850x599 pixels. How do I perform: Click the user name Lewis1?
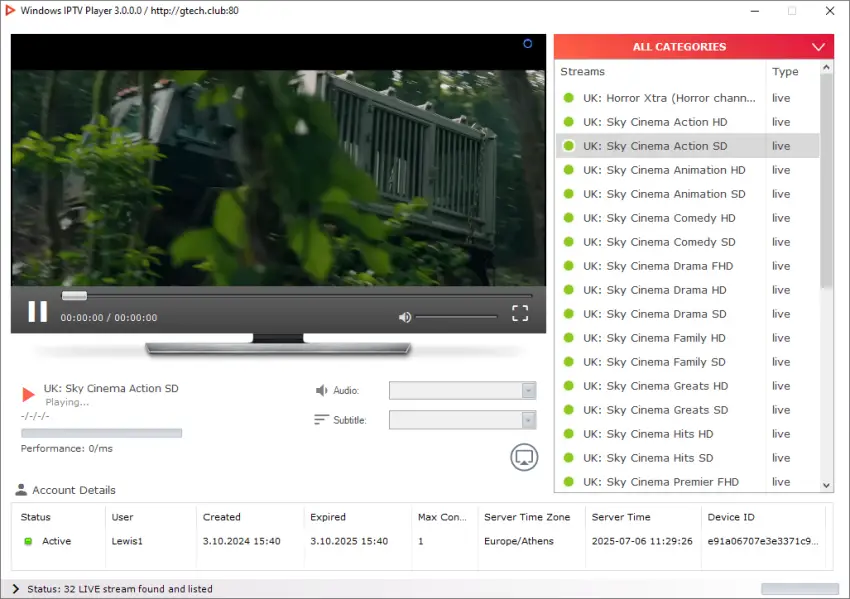127,541
